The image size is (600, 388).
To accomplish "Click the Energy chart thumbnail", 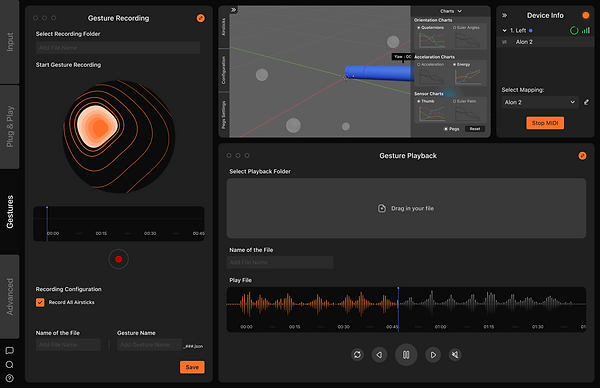I will coord(468,77).
